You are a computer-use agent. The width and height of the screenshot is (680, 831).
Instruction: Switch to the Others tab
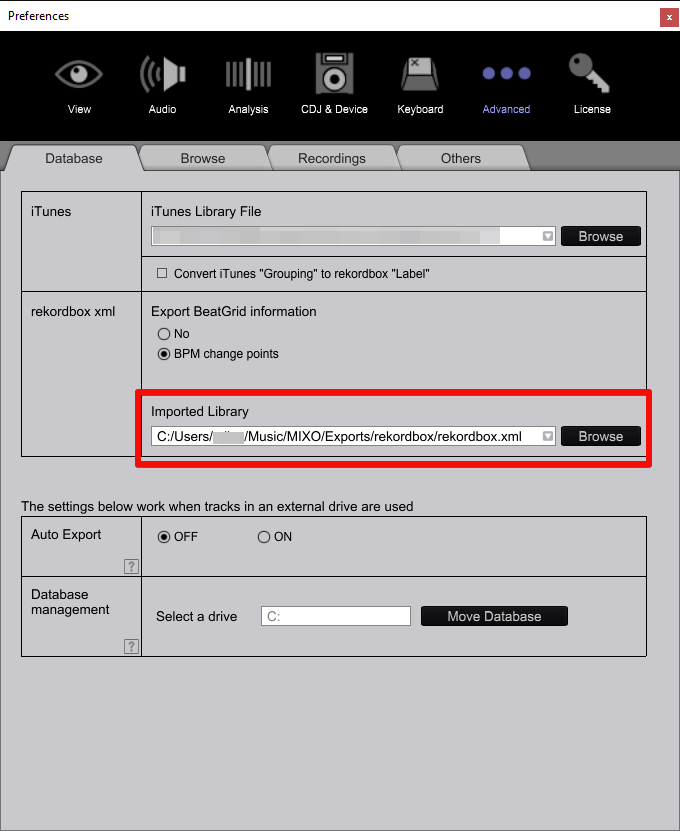(x=461, y=158)
